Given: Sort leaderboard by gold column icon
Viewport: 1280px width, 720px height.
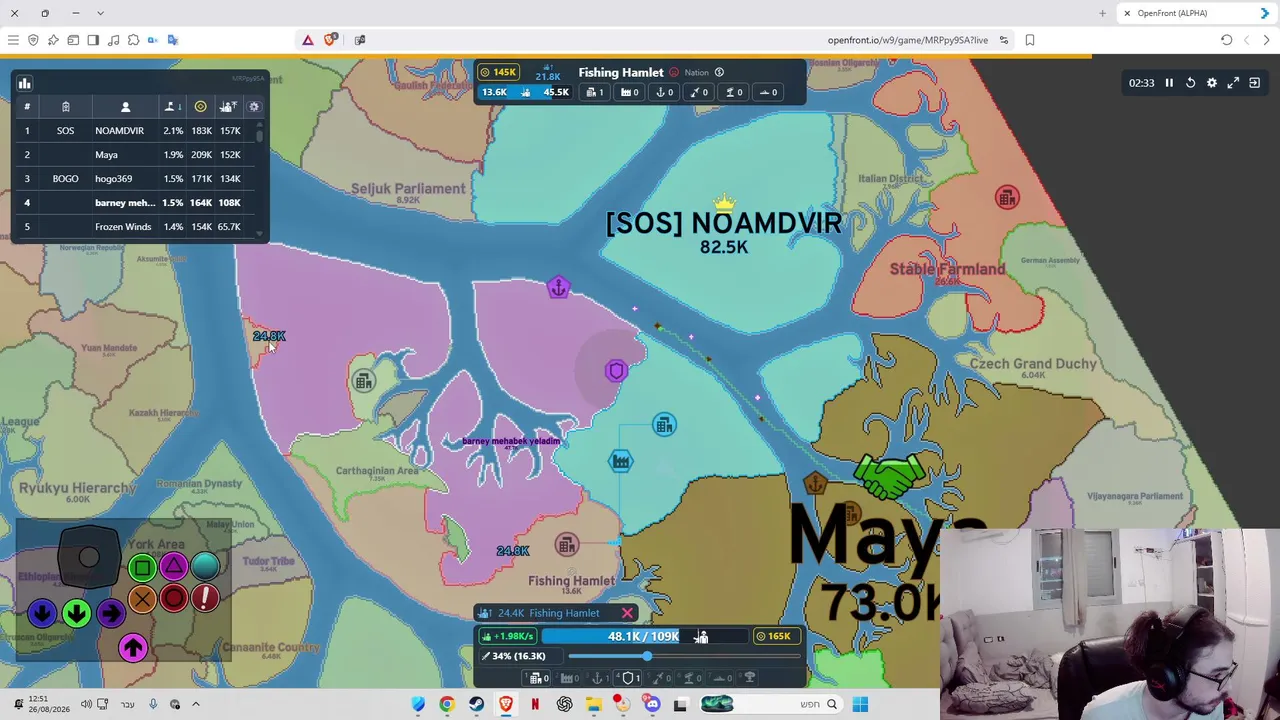Looking at the screenshot, I should click(x=201, y=106).
